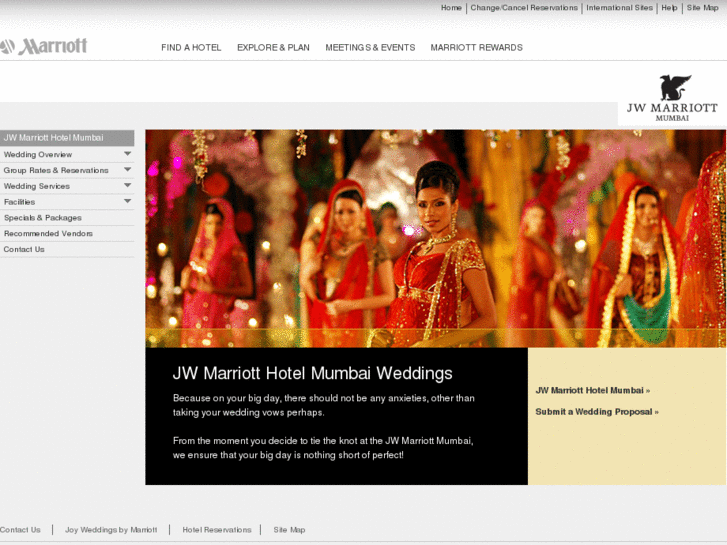Open Contact Us in the footer
727x545 pixels.
(20, 530)
